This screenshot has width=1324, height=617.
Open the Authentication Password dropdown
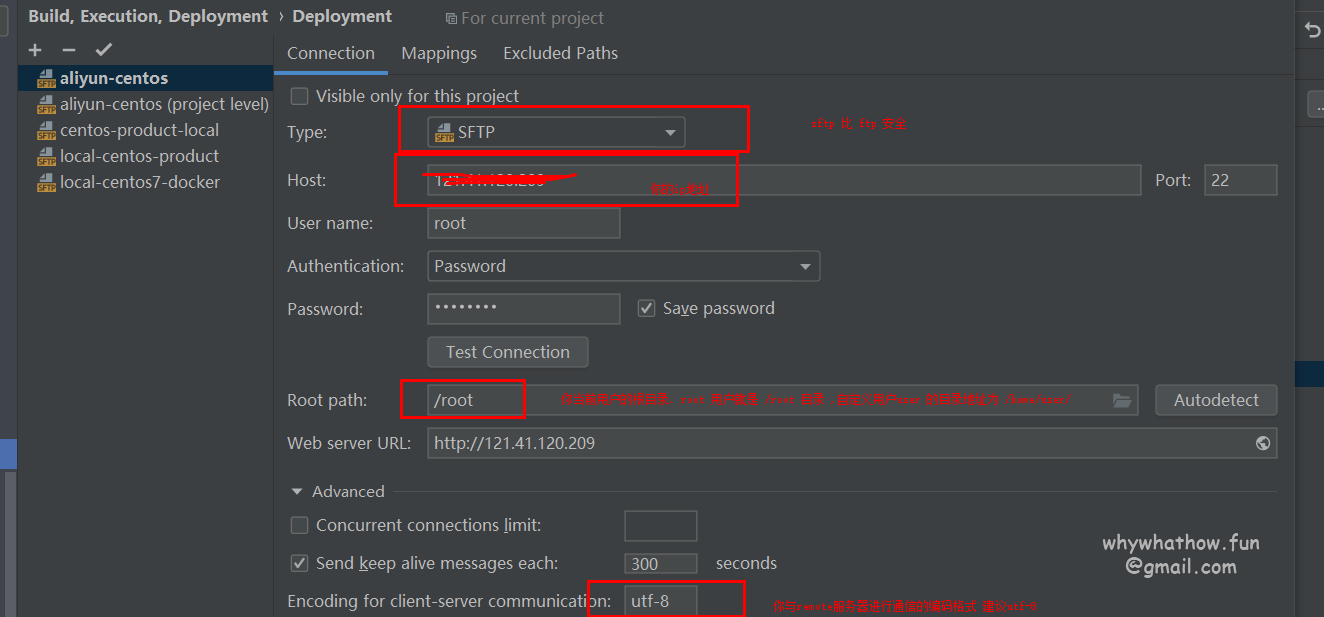coord(623,266)
